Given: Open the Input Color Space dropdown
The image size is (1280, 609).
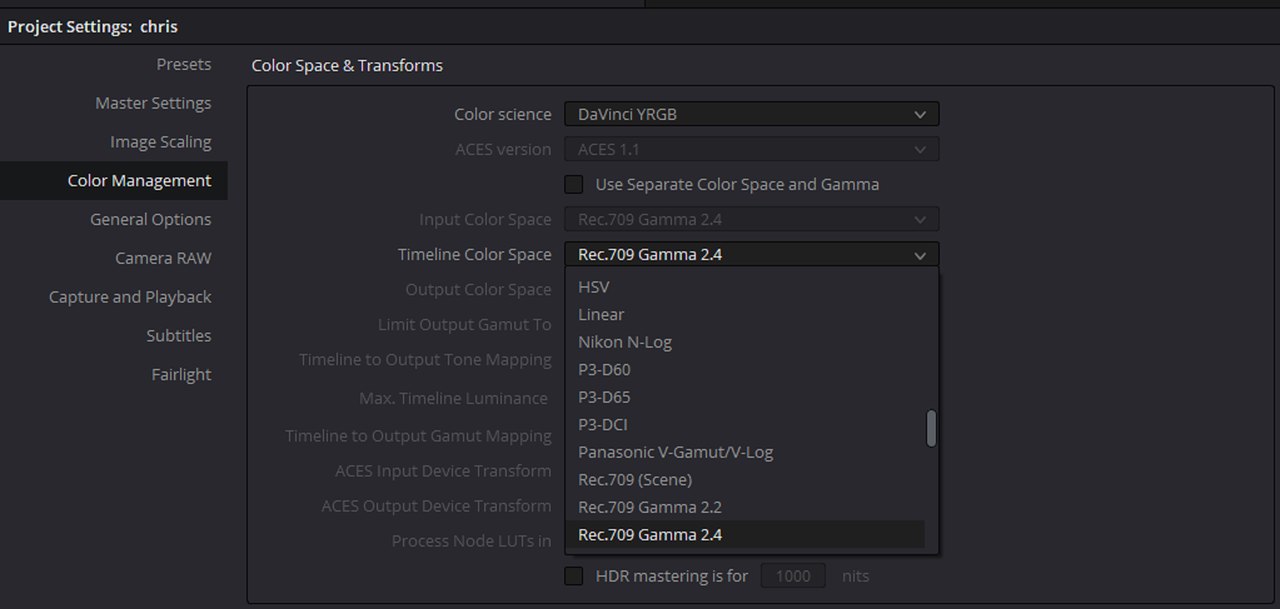Looking at the screenshot, I should click(x=752, y=220).
